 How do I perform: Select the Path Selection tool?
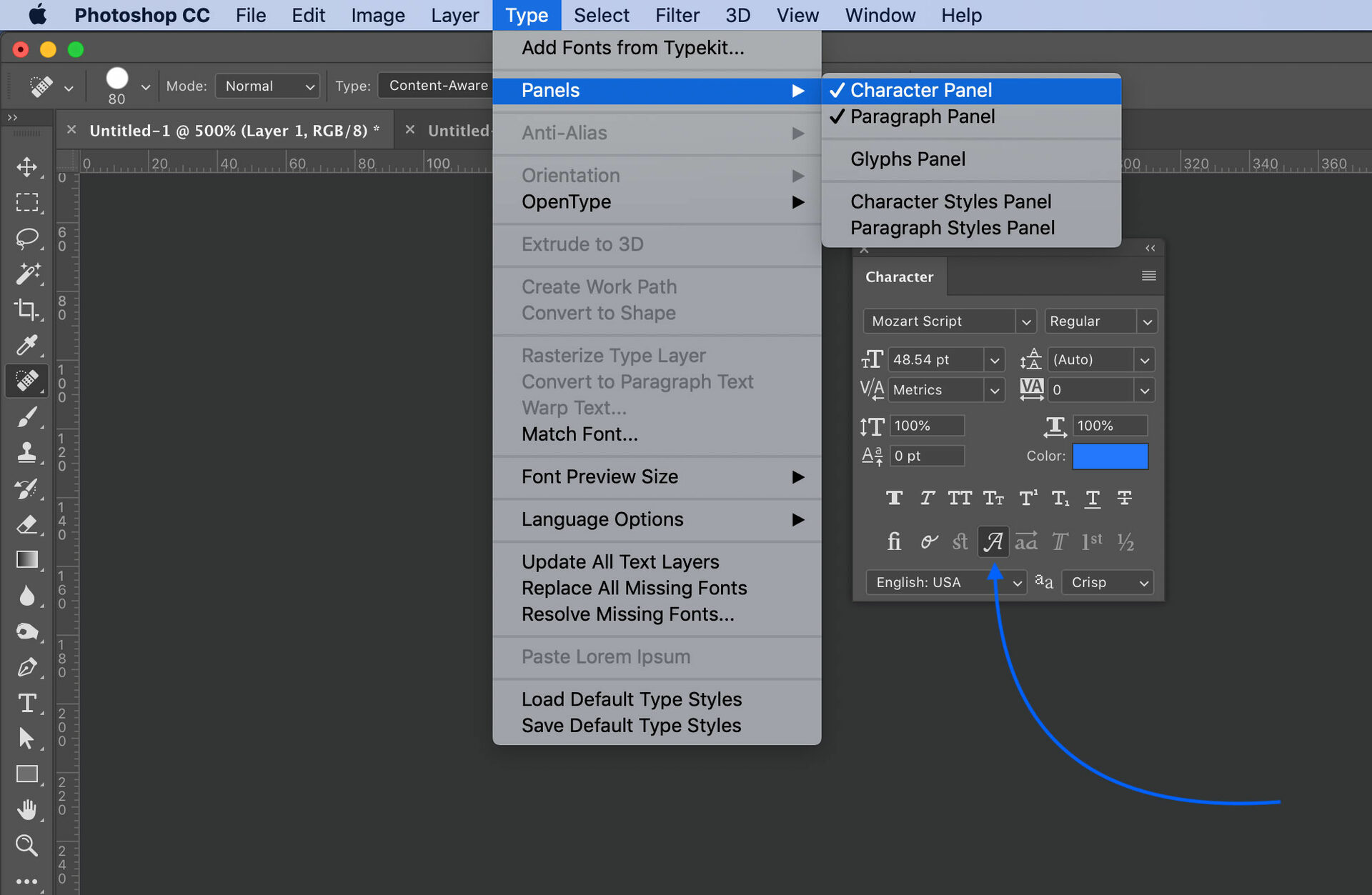[27, 739]
